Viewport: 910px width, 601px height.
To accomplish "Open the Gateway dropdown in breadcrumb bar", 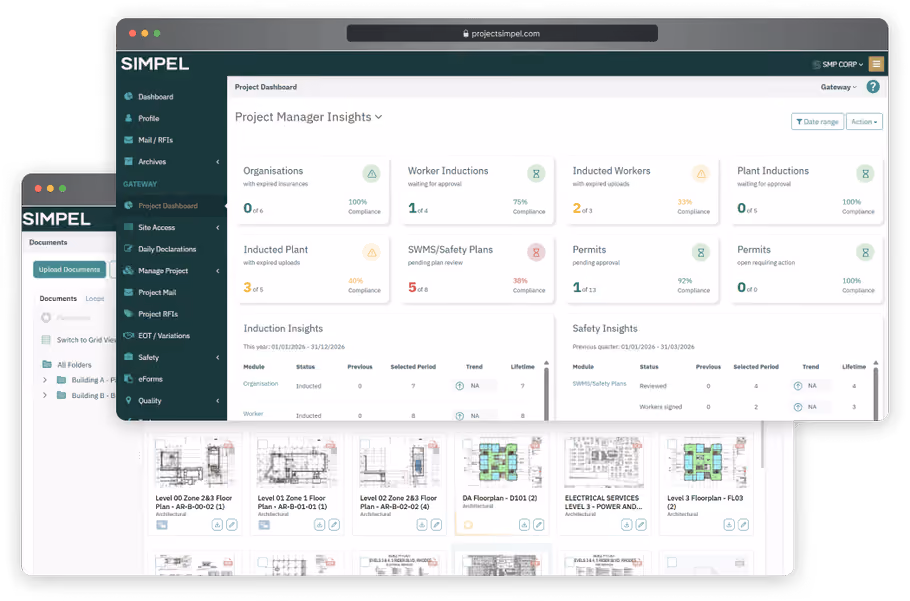I will [x=838, y=87].
